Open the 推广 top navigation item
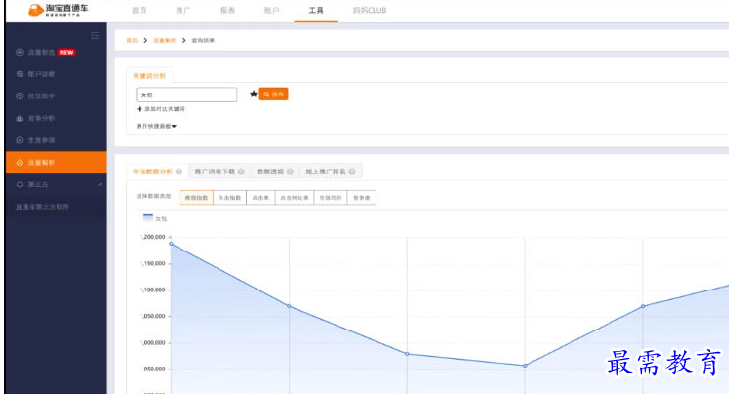Image resolution: width=729 pixels, height=394 pixels. tap(183, 10)
